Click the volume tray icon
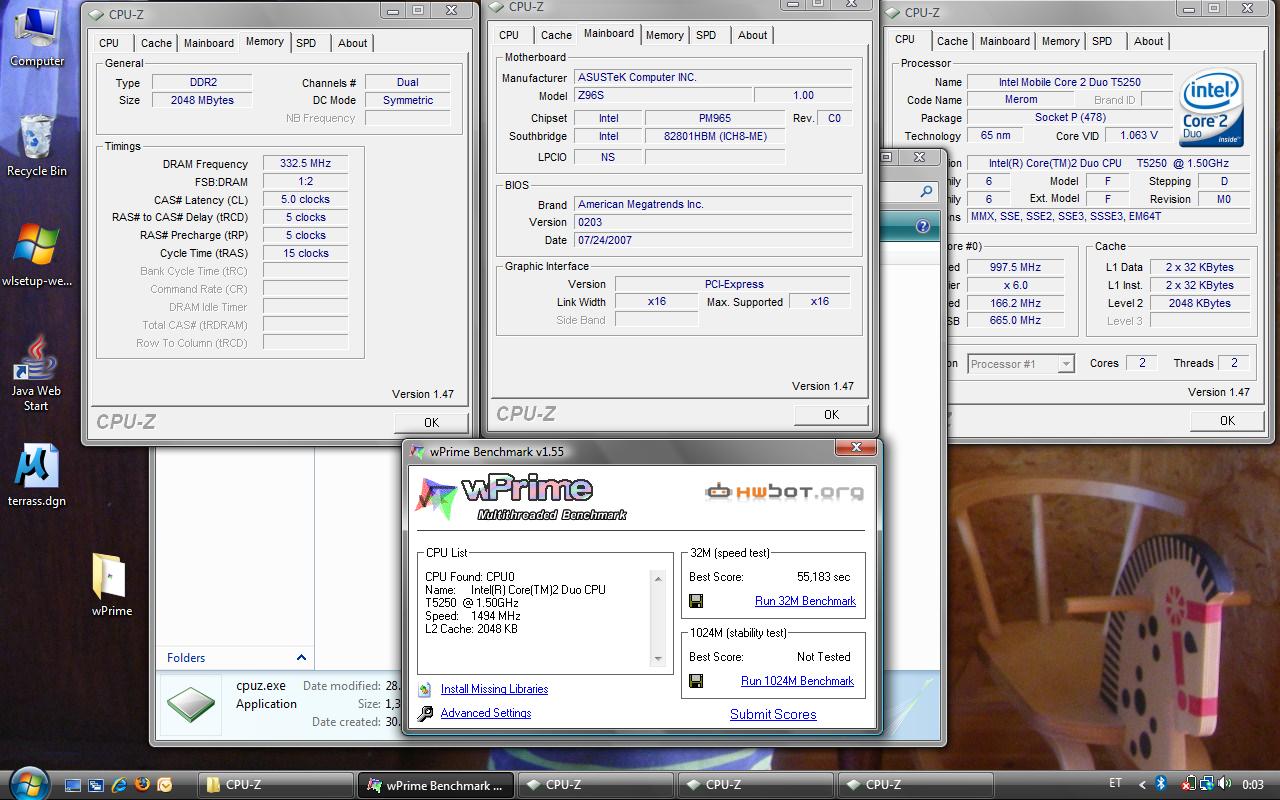The height and width of the screenshot is (800, 1280). tap(1226, 784)
